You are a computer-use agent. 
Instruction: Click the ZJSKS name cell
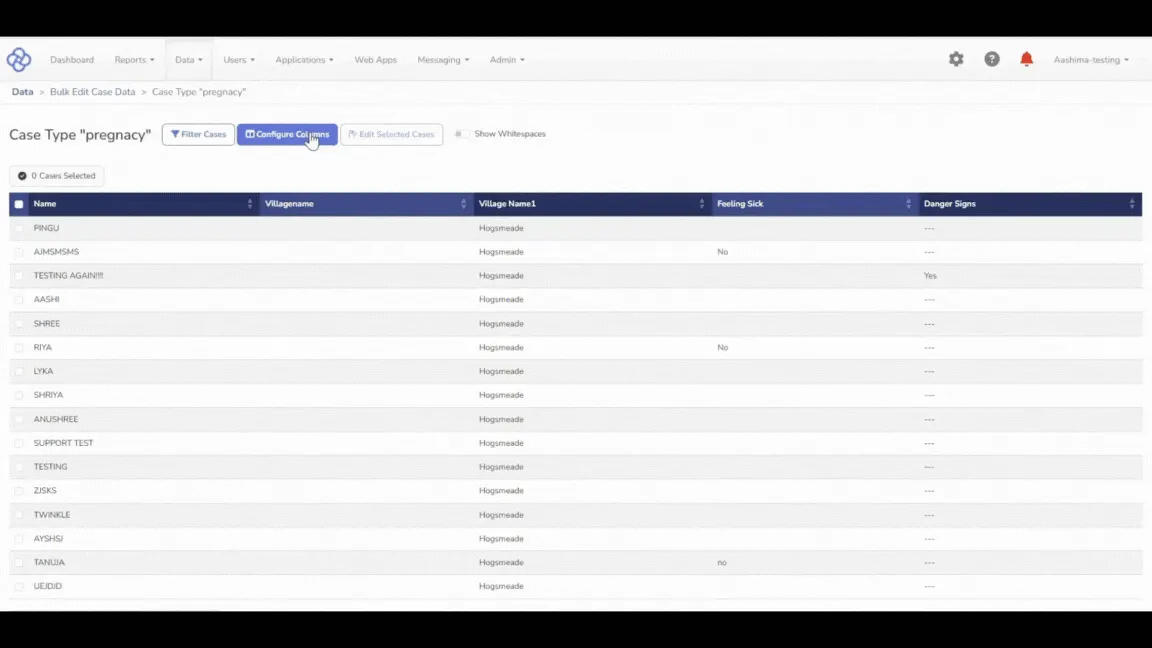[45, 491]
